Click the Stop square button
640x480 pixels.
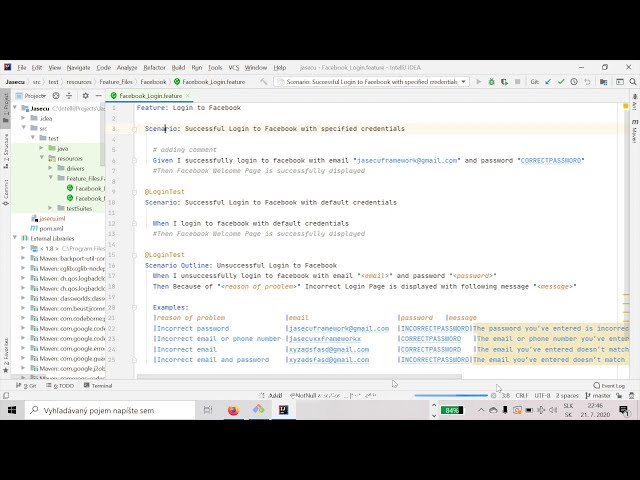pyautogui.click(x=518, y=82)
